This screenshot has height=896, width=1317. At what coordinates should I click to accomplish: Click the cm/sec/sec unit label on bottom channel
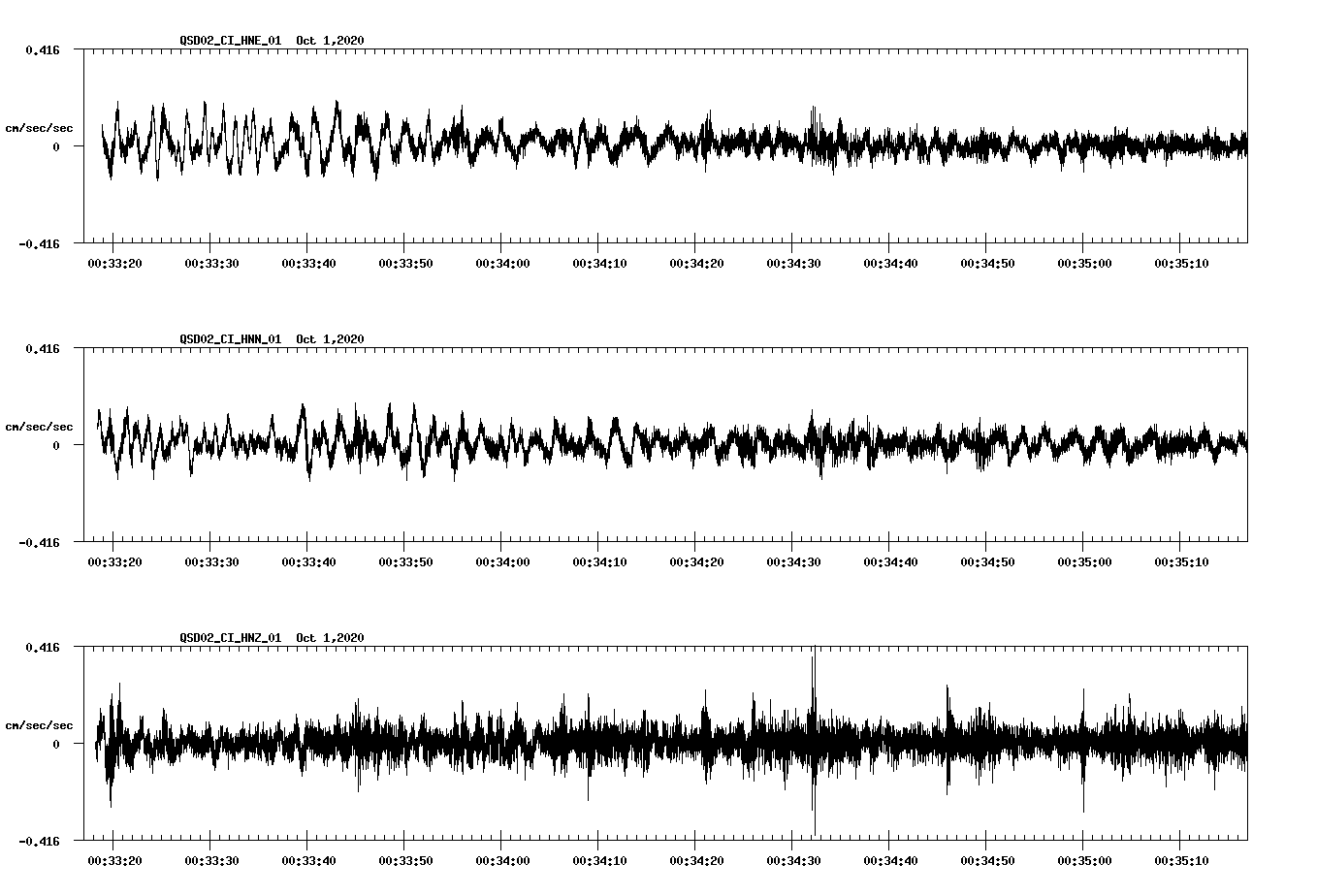[40, 723]
